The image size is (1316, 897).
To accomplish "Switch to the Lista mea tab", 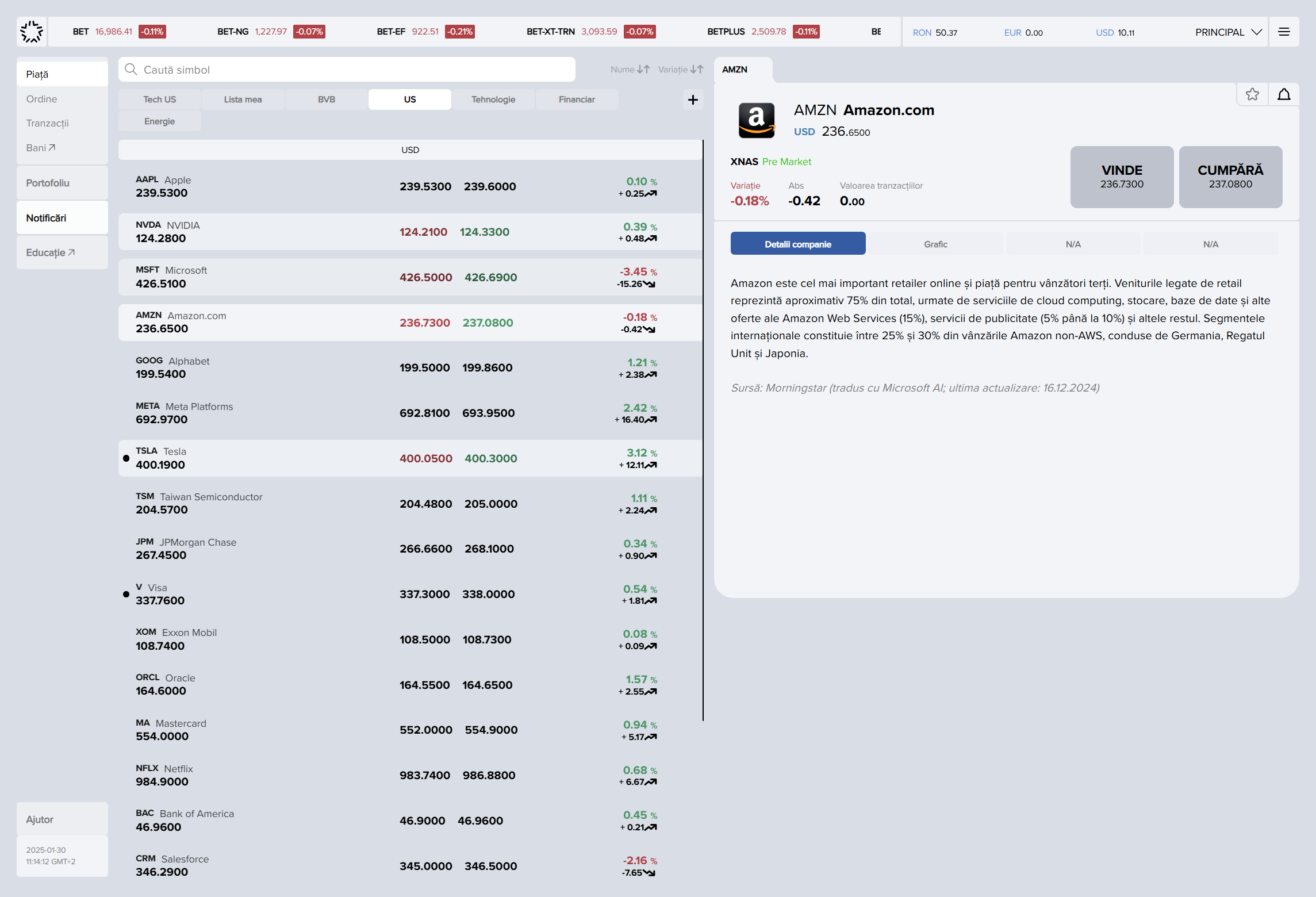I will point(243,99).
